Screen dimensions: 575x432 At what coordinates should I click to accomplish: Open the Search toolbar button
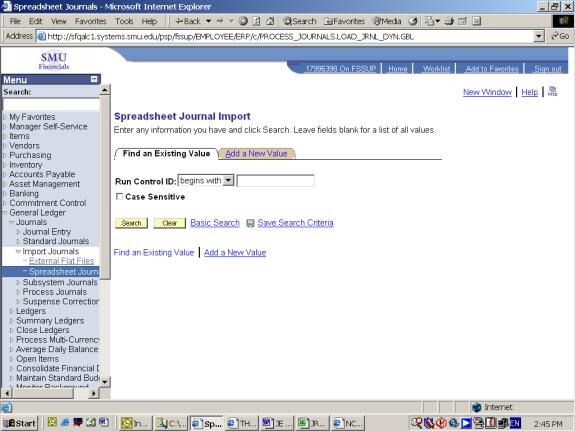pyautogui.click(x=299, y=21)
